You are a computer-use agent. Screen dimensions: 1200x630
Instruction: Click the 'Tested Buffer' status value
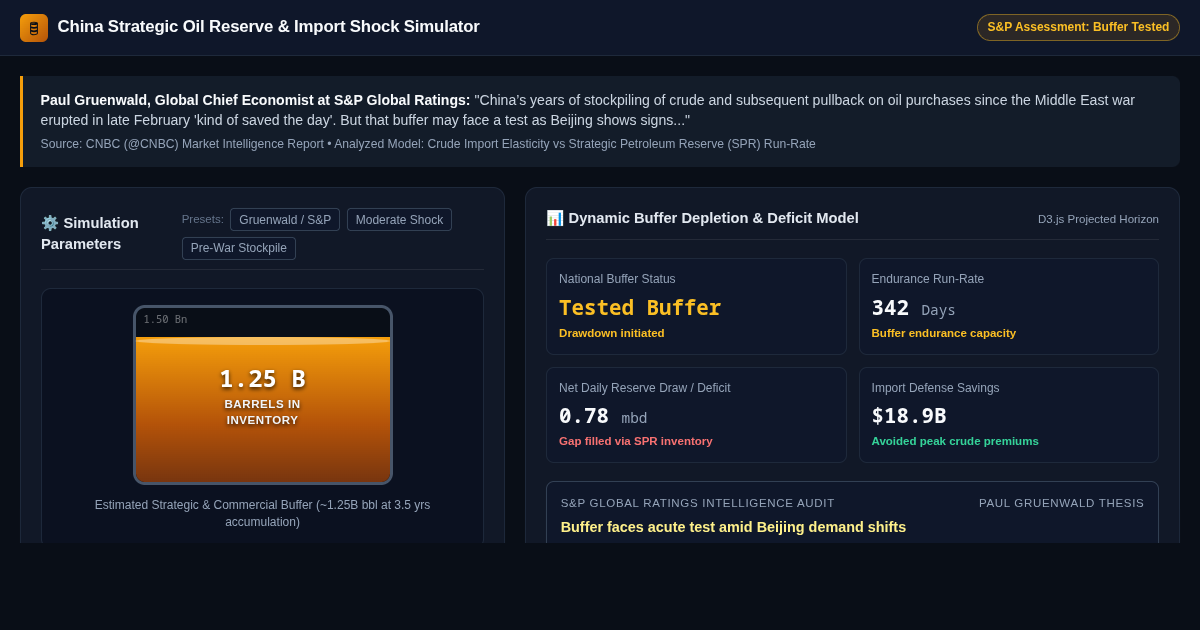click(640, 308)
